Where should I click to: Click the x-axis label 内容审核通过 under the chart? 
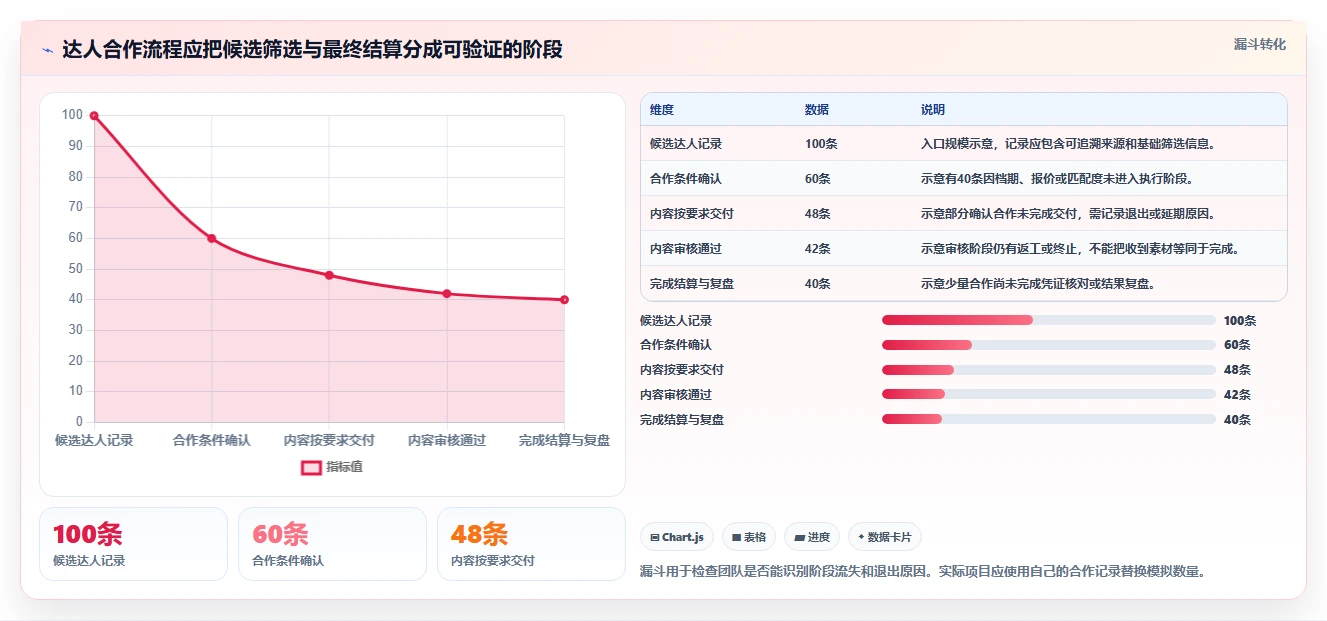pos(447,440)
